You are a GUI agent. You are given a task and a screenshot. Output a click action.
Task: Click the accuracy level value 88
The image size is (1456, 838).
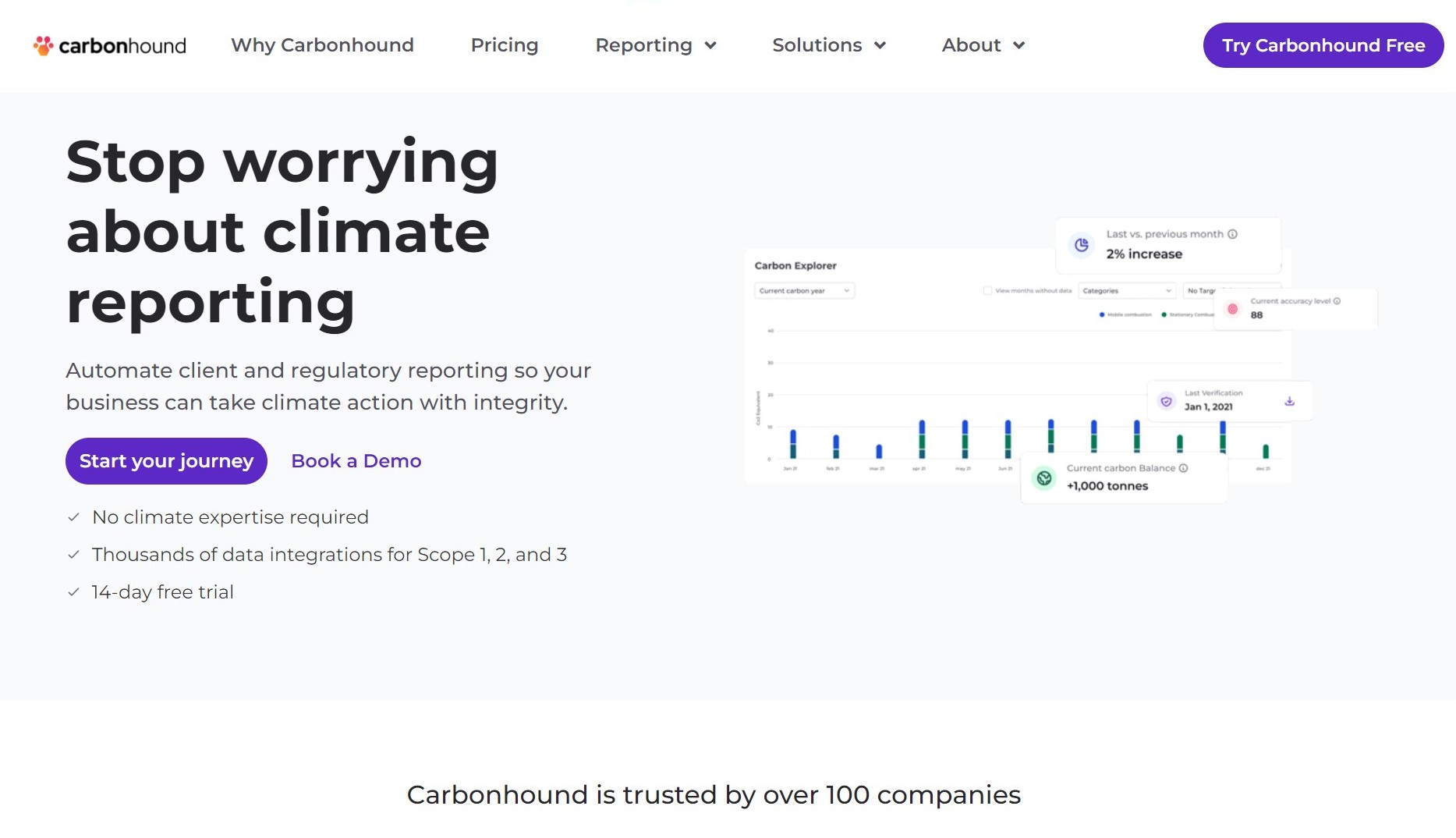(x=1256, y=315)
